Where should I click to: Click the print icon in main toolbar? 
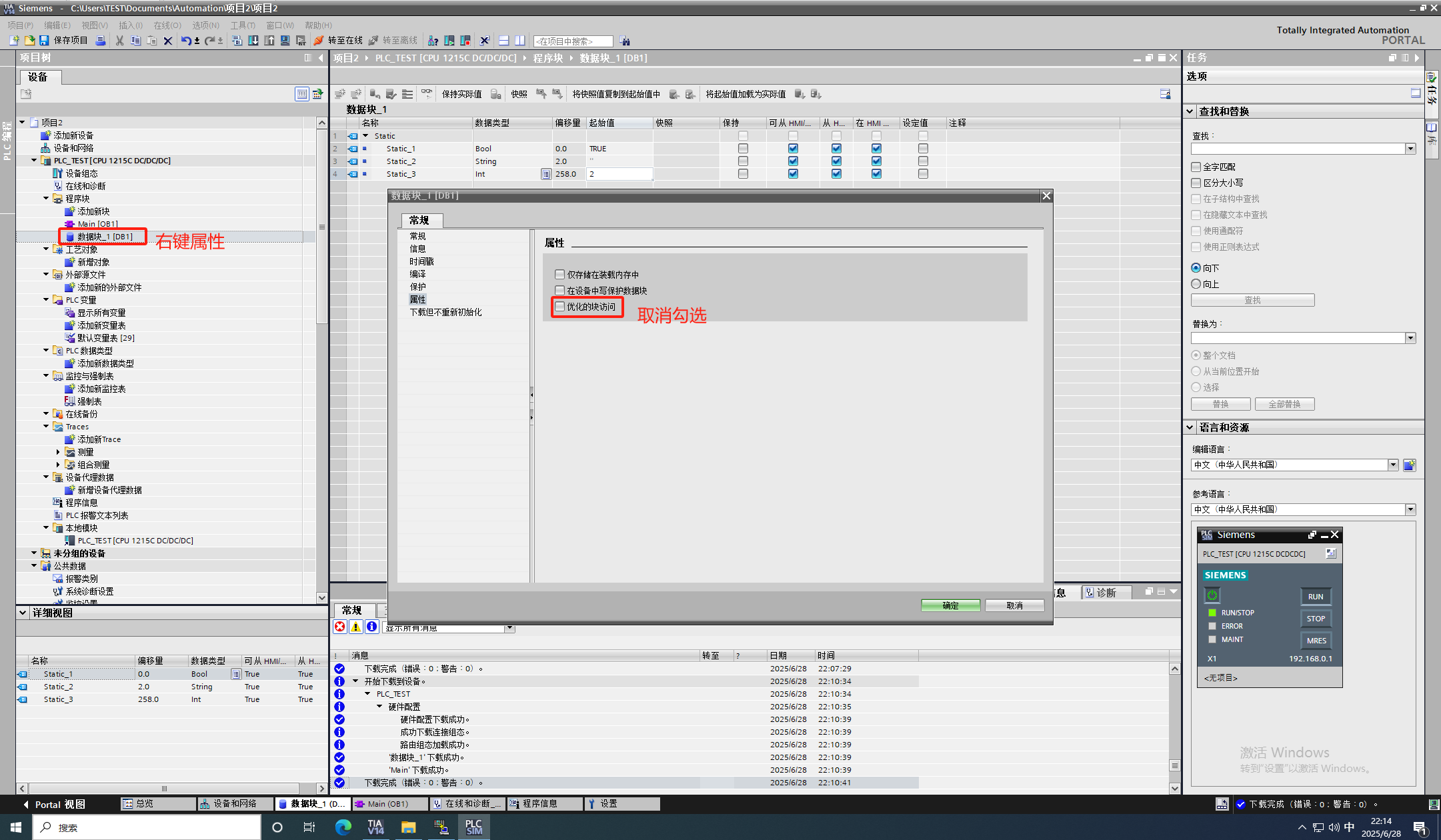point(101,41)
